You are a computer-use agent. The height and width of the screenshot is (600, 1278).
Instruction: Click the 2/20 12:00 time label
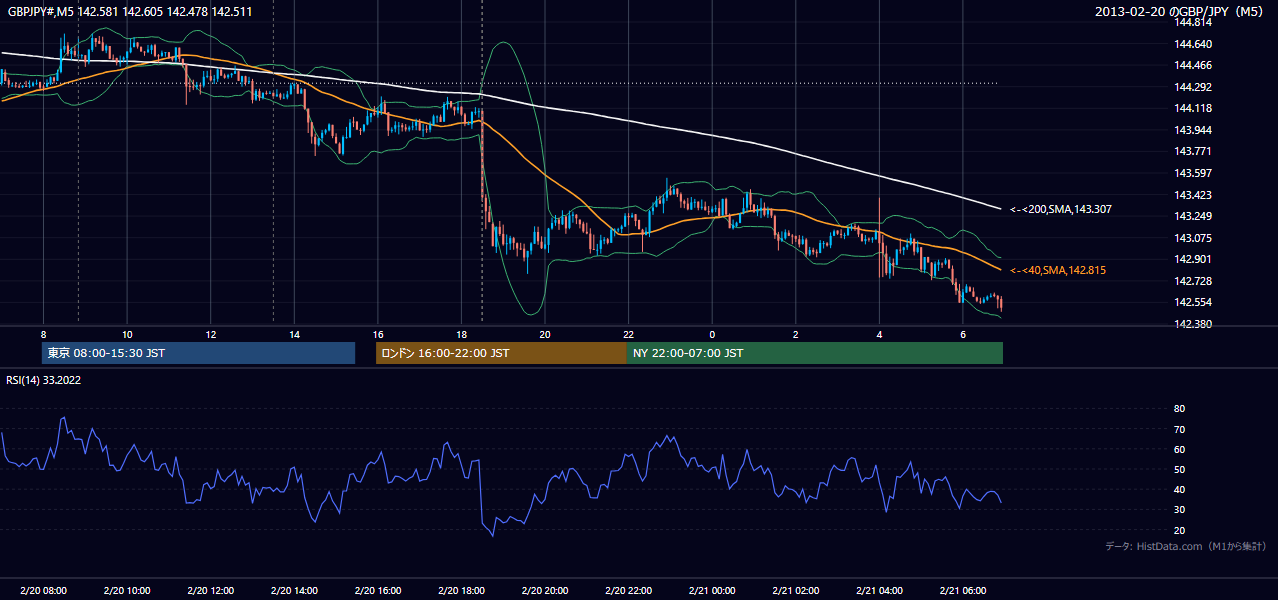210,591
